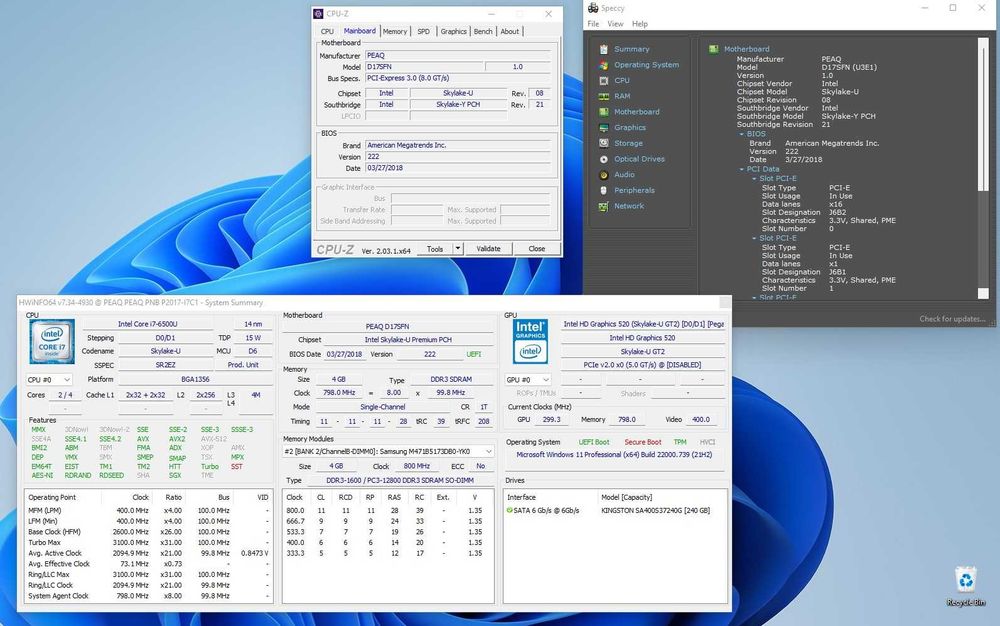Click the Peripherals mouse icon in Speccy
The height and width of the screenshot is (626, 1000).
coord(603,190)
